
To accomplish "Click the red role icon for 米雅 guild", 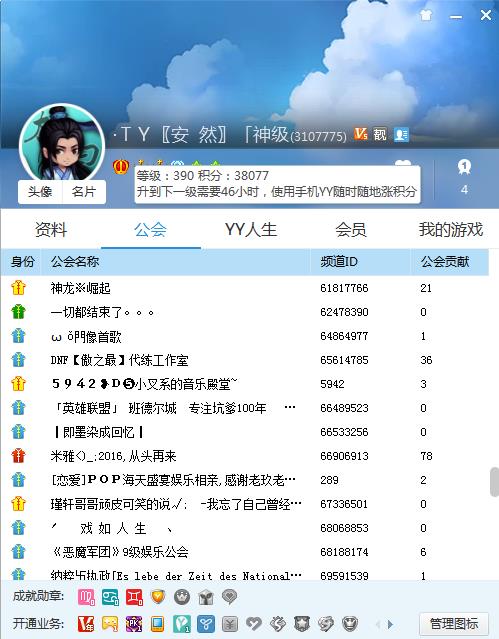I will pos(18,456).
